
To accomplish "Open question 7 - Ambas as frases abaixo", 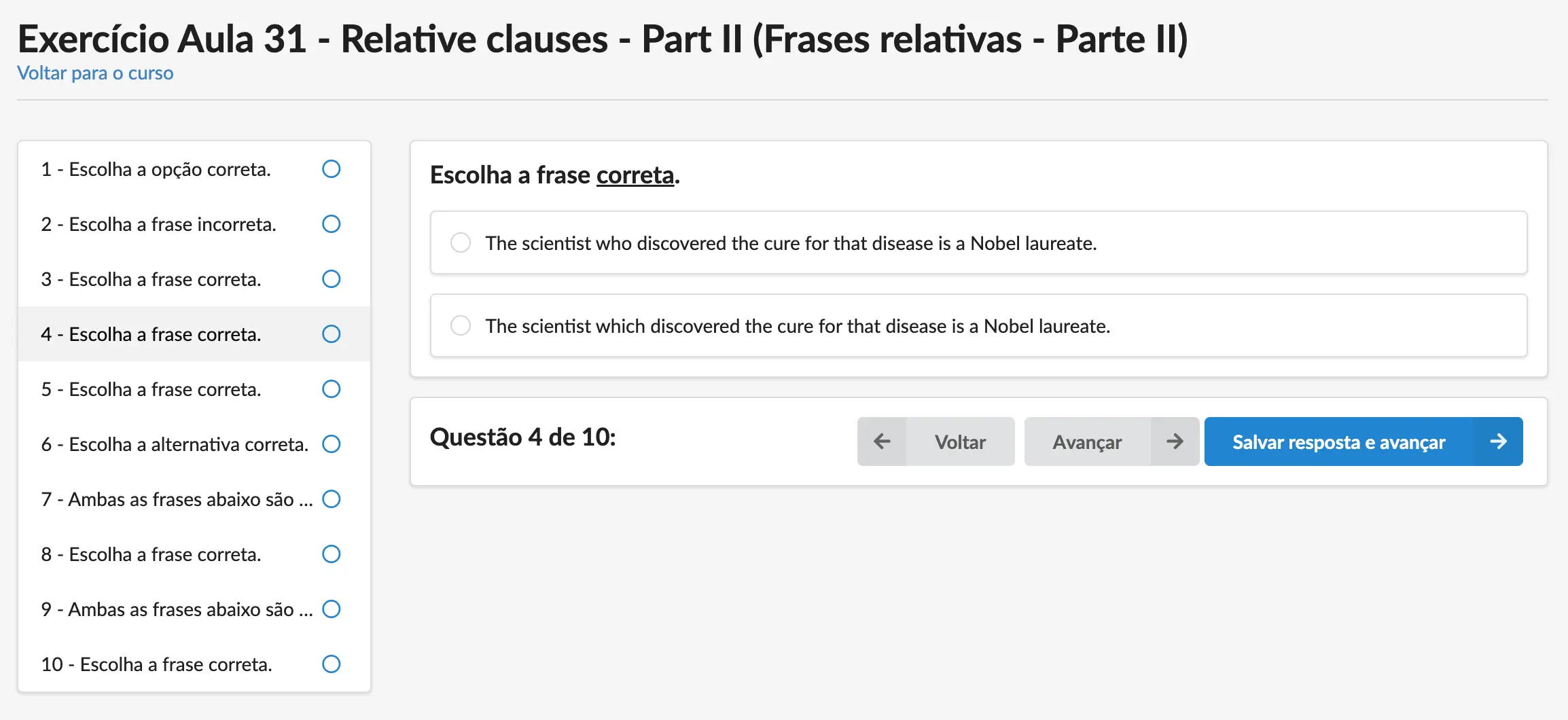I will pos(194,499).
